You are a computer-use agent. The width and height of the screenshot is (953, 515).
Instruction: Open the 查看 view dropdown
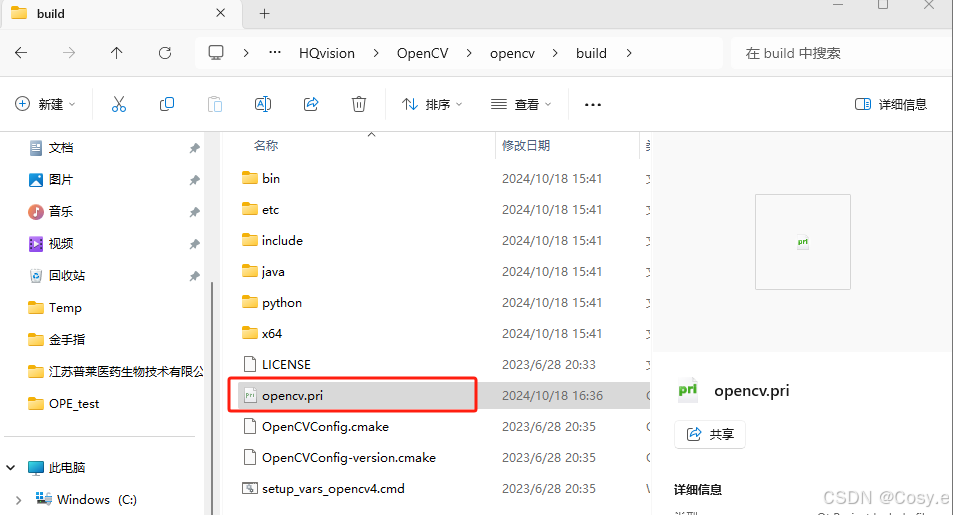521,105
